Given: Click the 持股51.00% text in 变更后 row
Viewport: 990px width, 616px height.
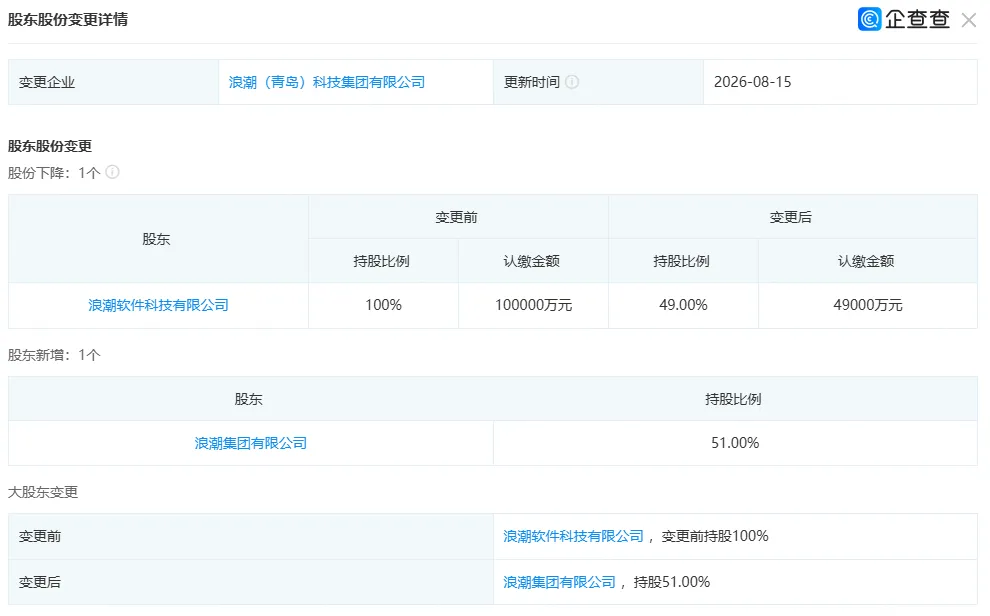Looking at the screenshot, I should click(672, 583).
